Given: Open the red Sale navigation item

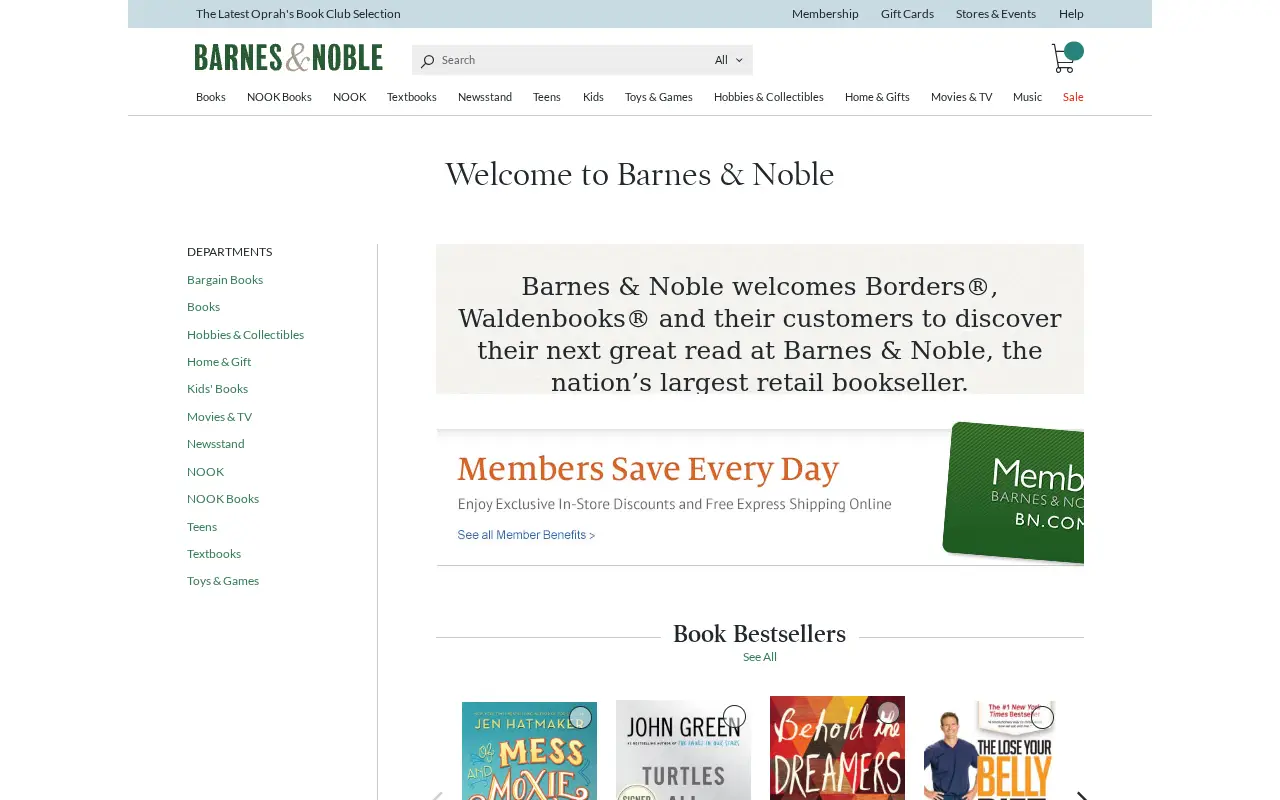Looking at the screenshot, I should click(x=1073, y=97).
